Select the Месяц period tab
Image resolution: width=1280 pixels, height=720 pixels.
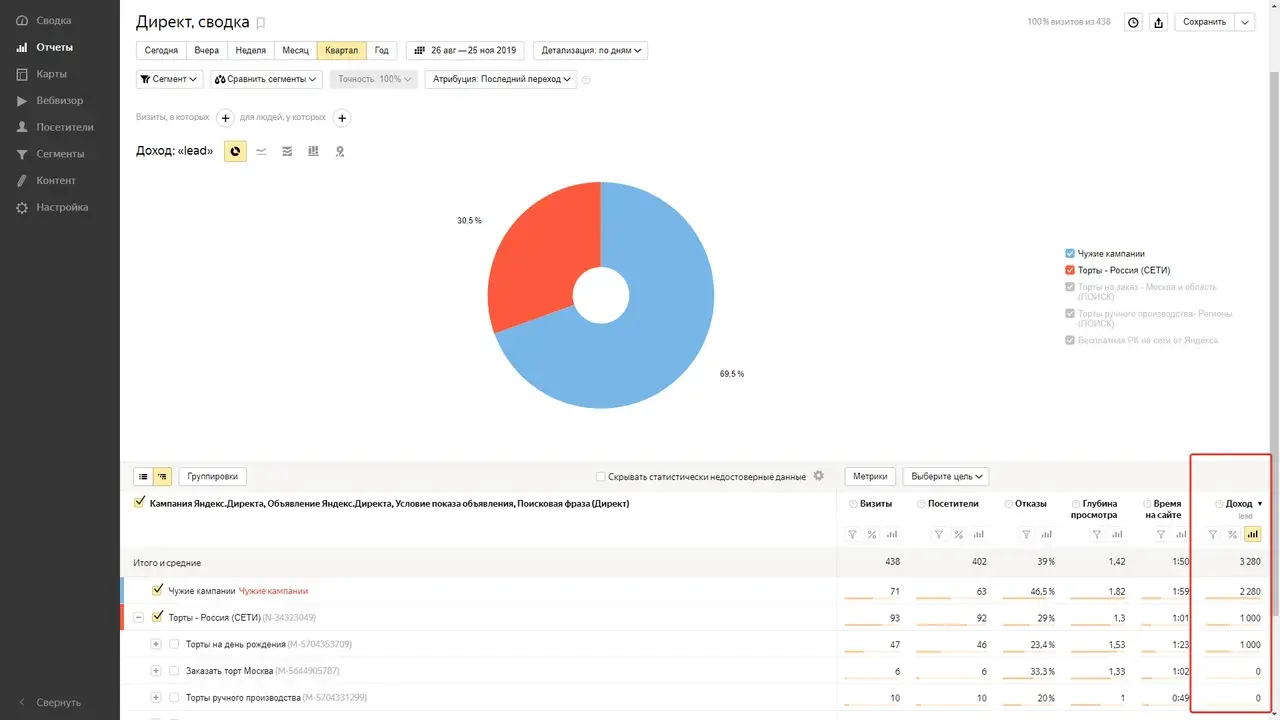pos(295,50)
